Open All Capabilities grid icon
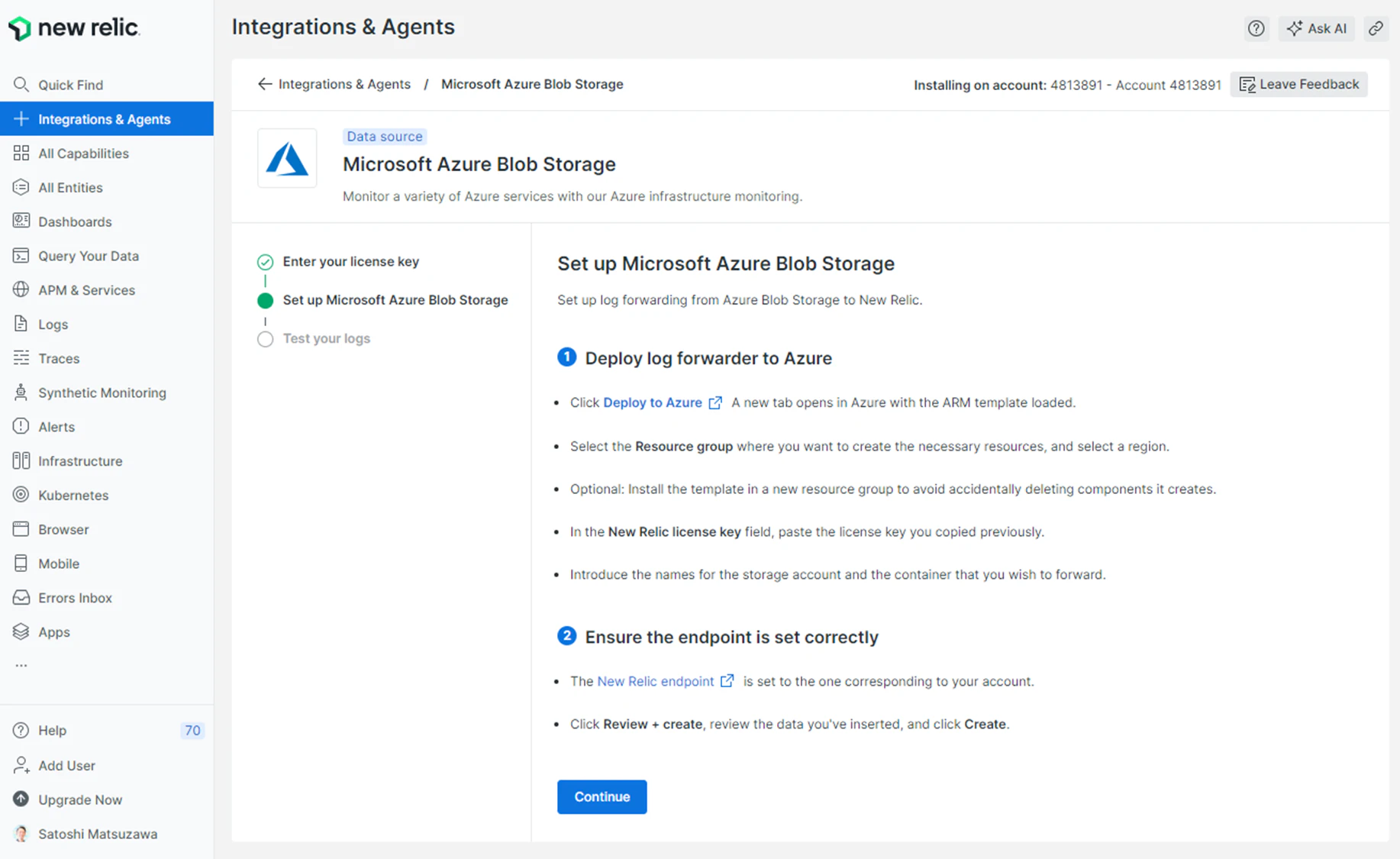Image resolution: width=1400 pixels, height=859 pixels. click(21, 153)
